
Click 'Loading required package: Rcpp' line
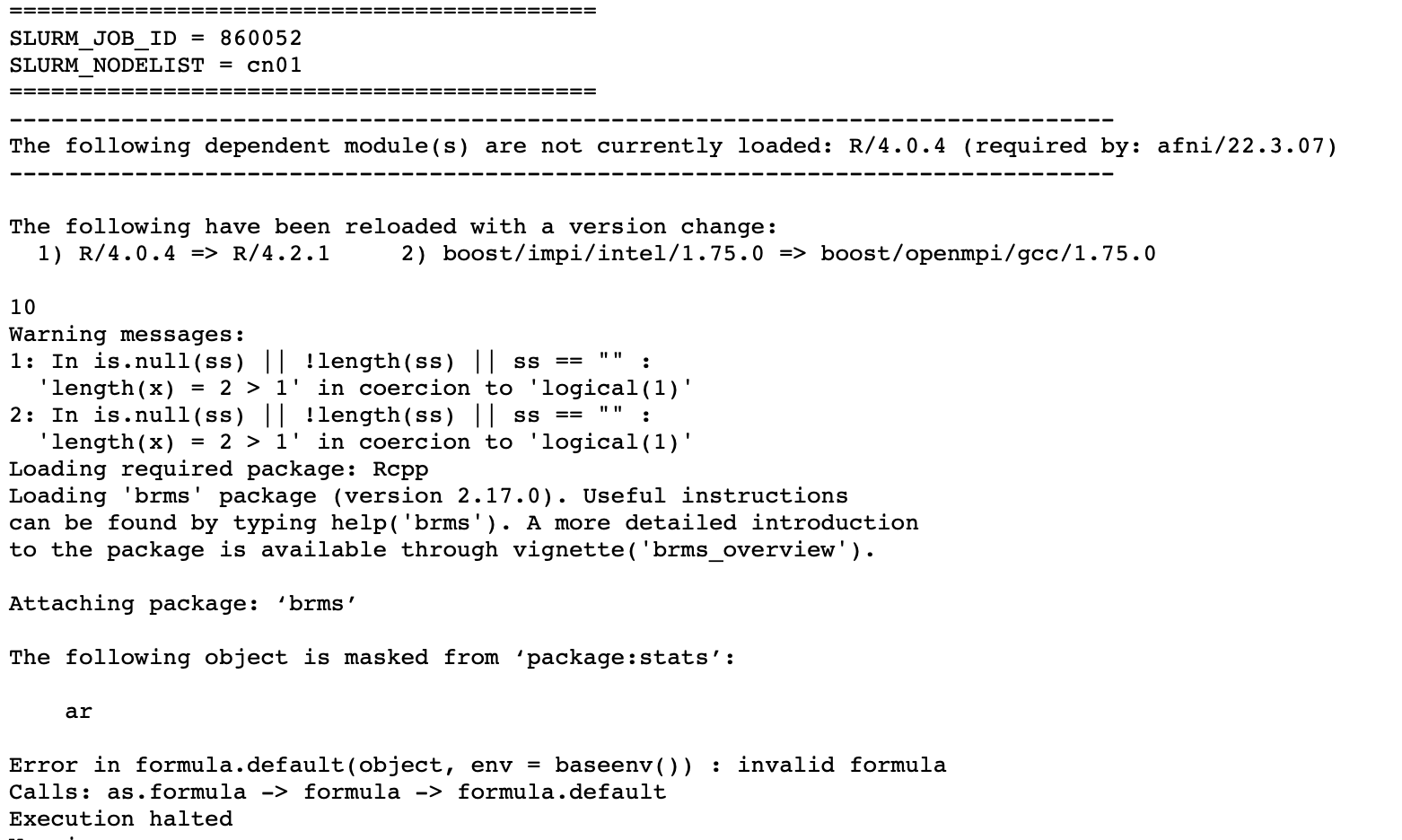(x=219, y=469)
